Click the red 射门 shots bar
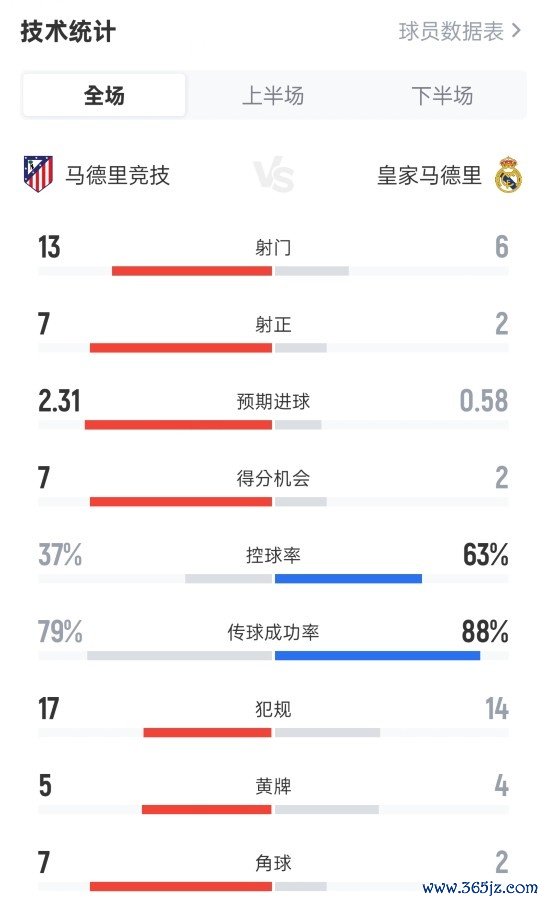545x903 pixels. (192, 271)
